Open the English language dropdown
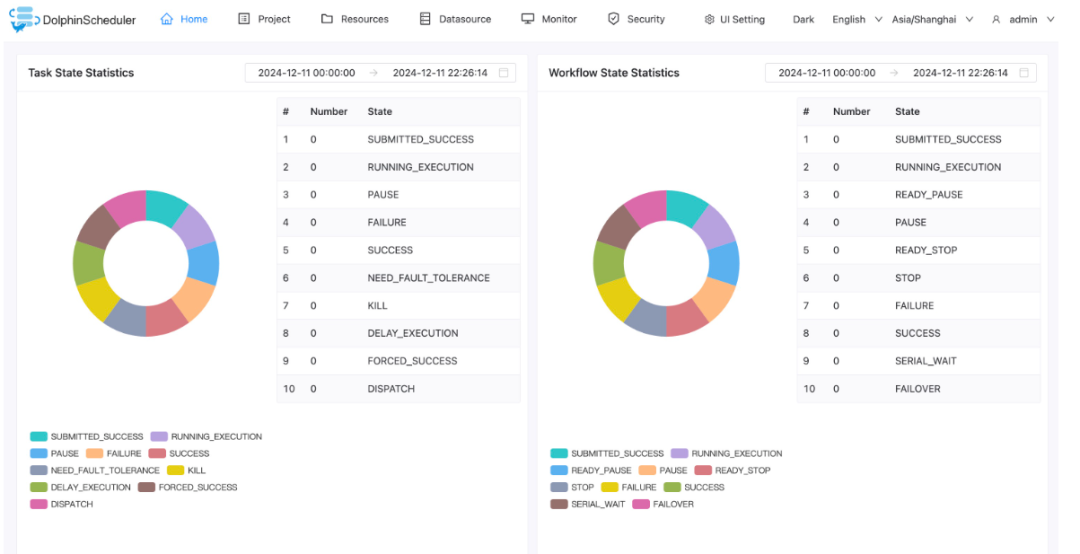The height and width of the screenshot is (554, 1080). coord(857,19)
